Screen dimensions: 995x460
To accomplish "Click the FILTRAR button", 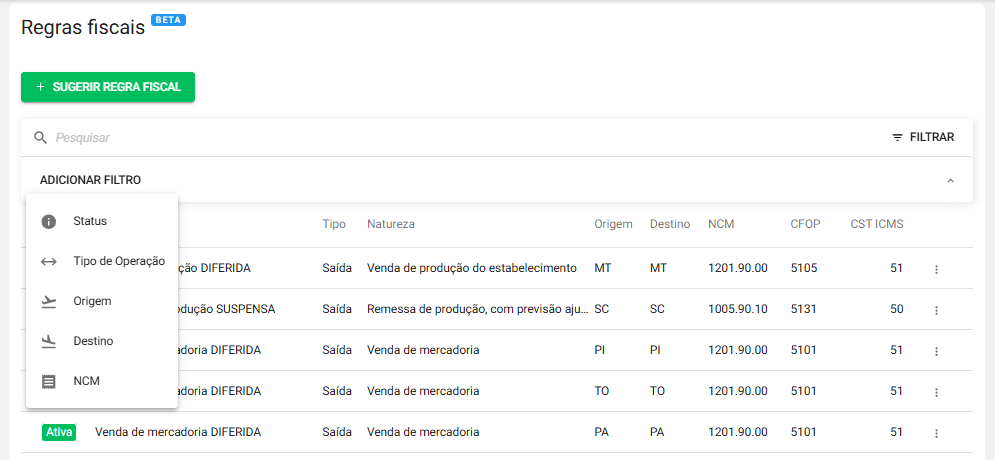I will coord(923,138).
